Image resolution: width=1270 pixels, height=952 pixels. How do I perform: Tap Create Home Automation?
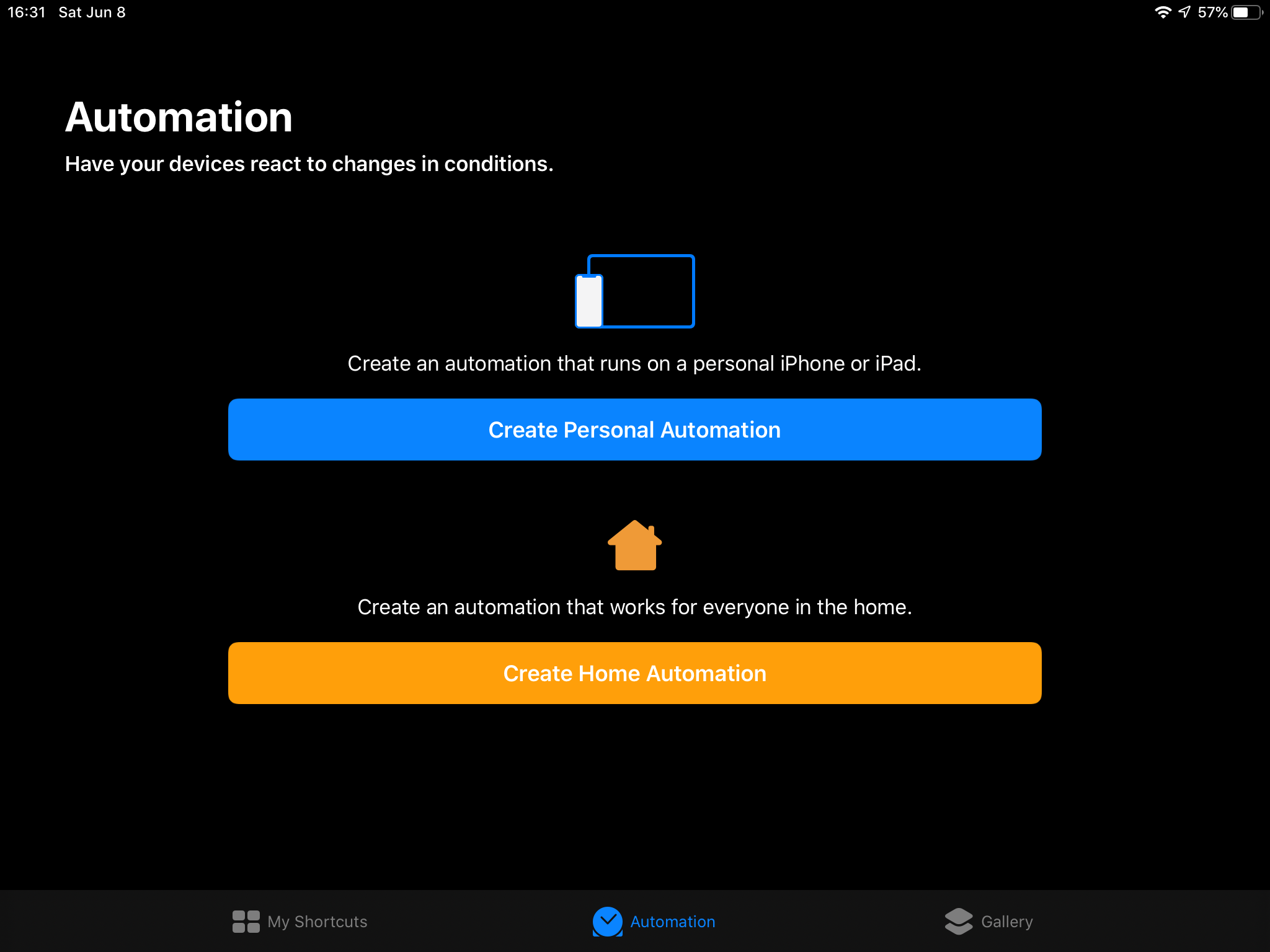[x=634, y=673]
